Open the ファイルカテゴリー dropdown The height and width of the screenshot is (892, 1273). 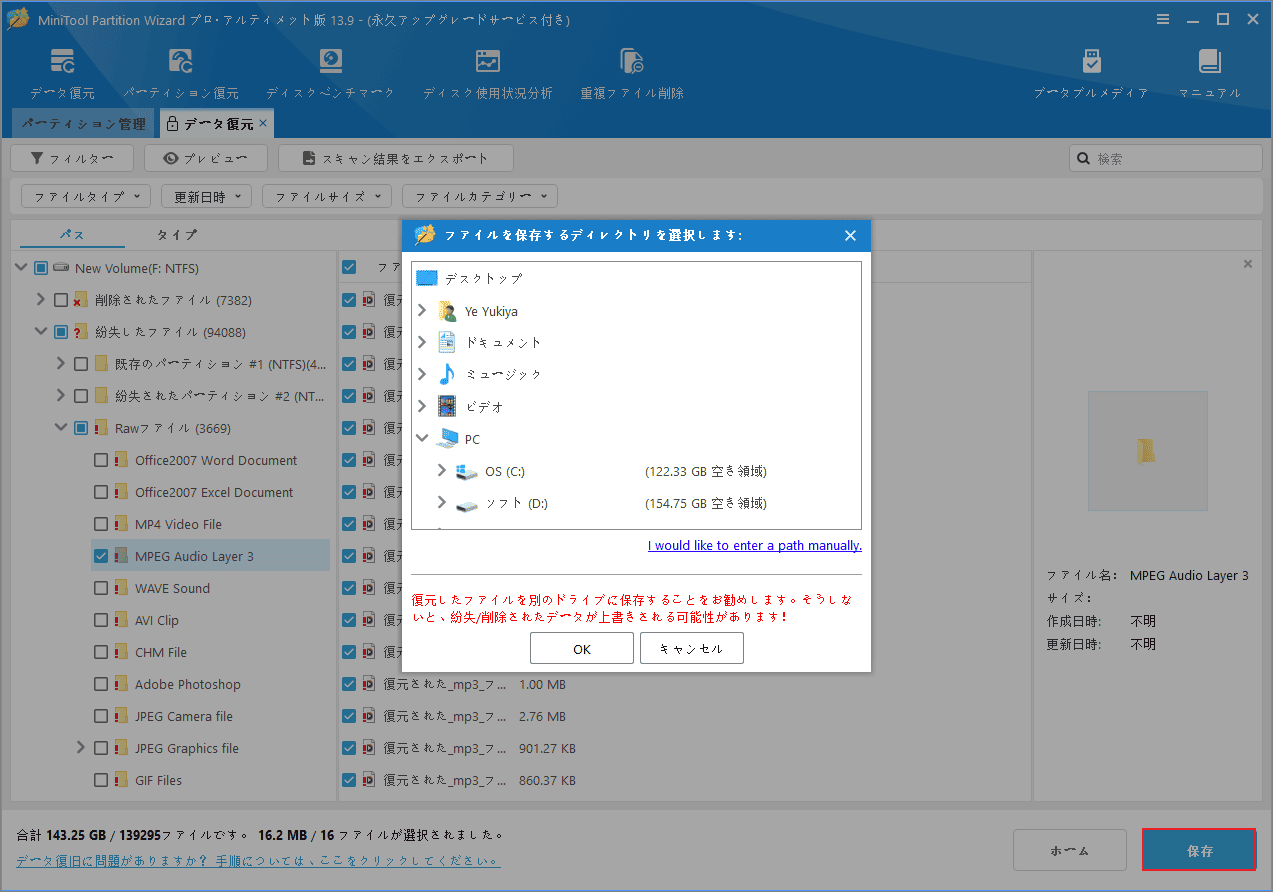(480, 197)
